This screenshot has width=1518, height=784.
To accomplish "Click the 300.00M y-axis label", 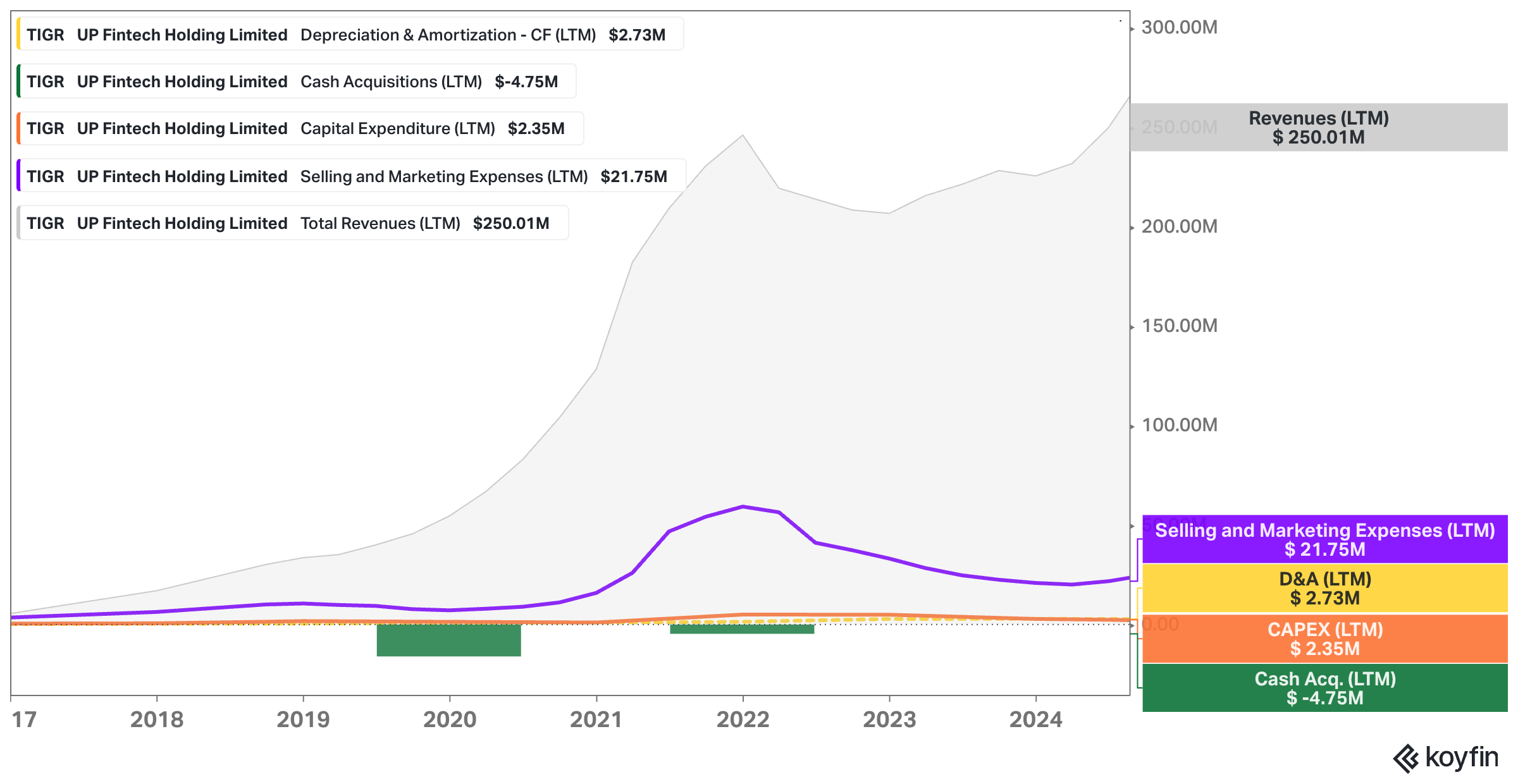I will point(1179,27).
